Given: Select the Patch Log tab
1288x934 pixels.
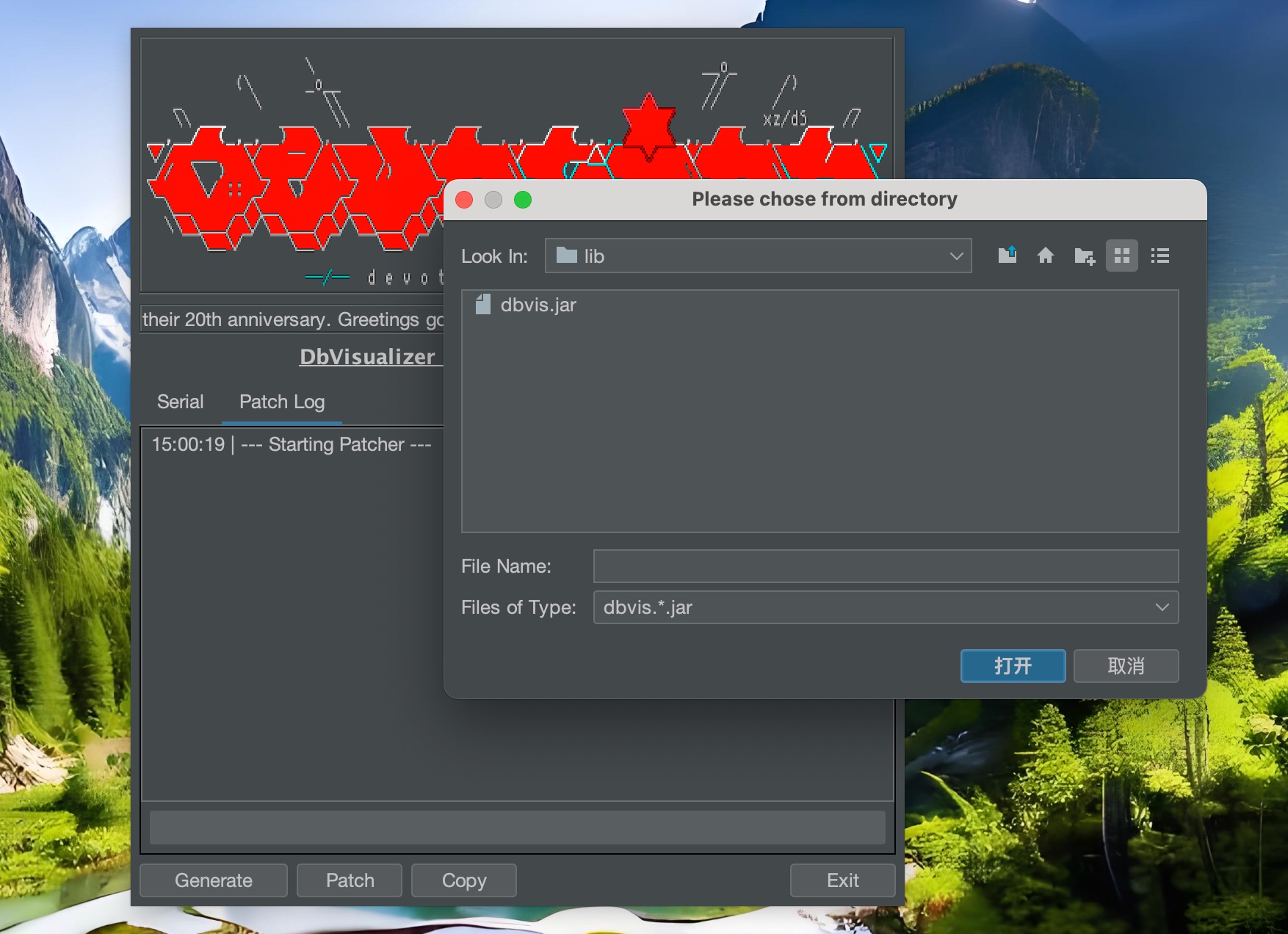Looking at the screenshot, I should pyautogui.click(x=282, y=402).
